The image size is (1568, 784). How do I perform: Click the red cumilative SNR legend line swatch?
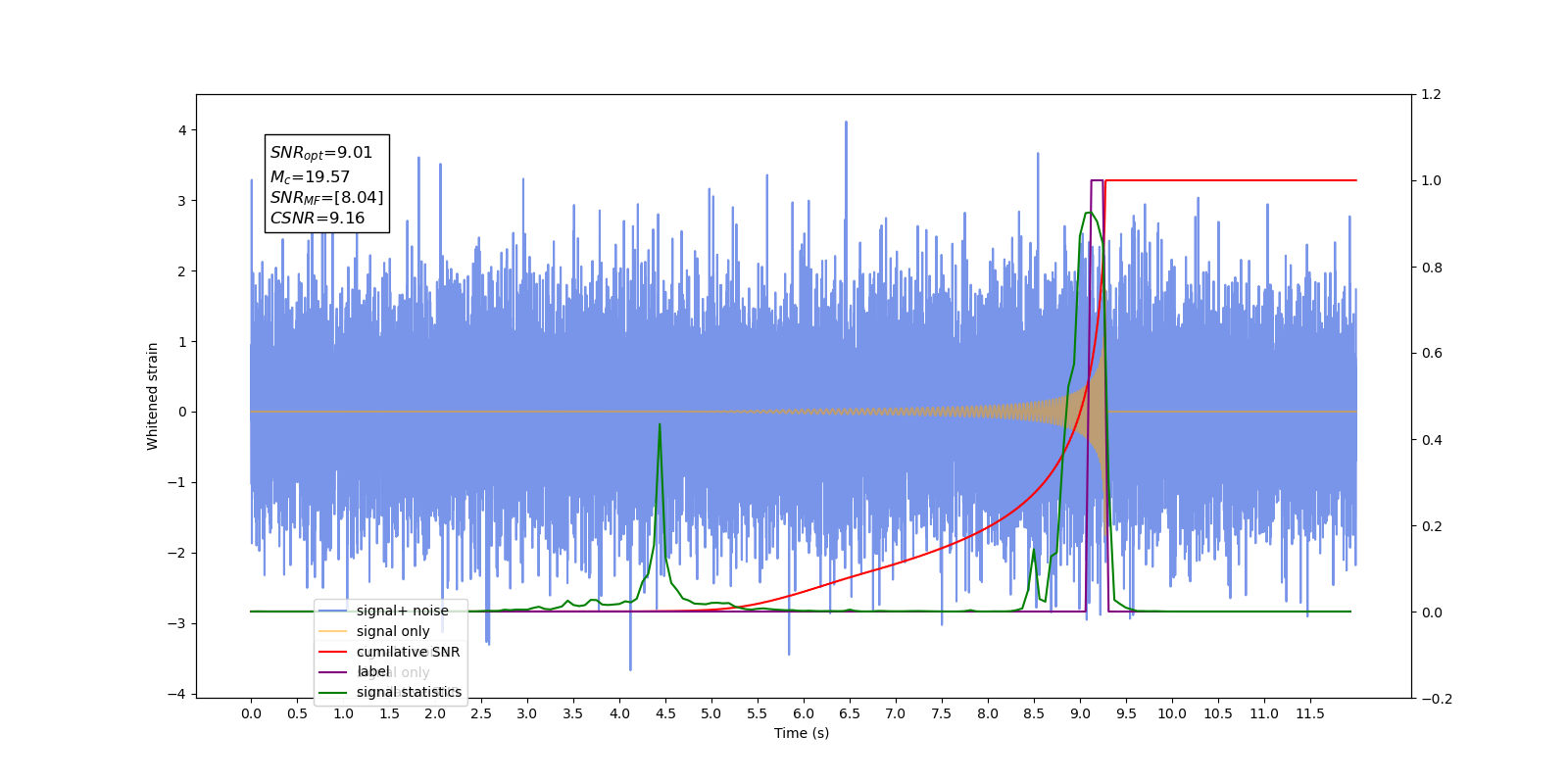coord(333,652)
